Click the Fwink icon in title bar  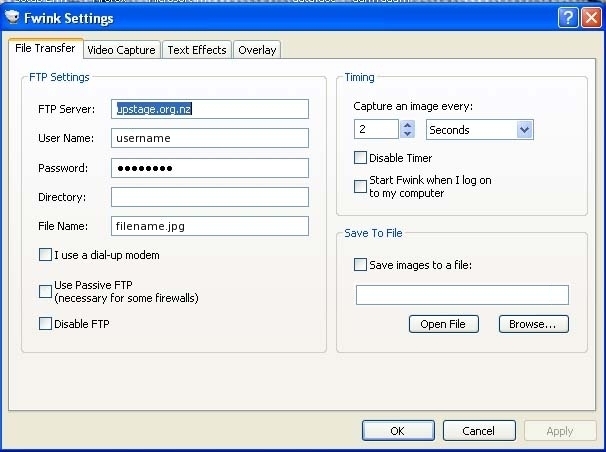click(x=13, y=18)
